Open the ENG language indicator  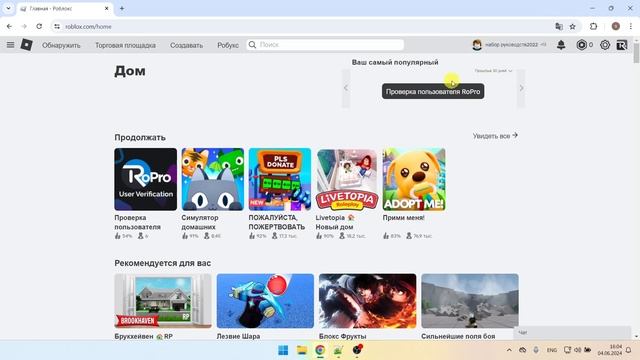coord(552,350)
